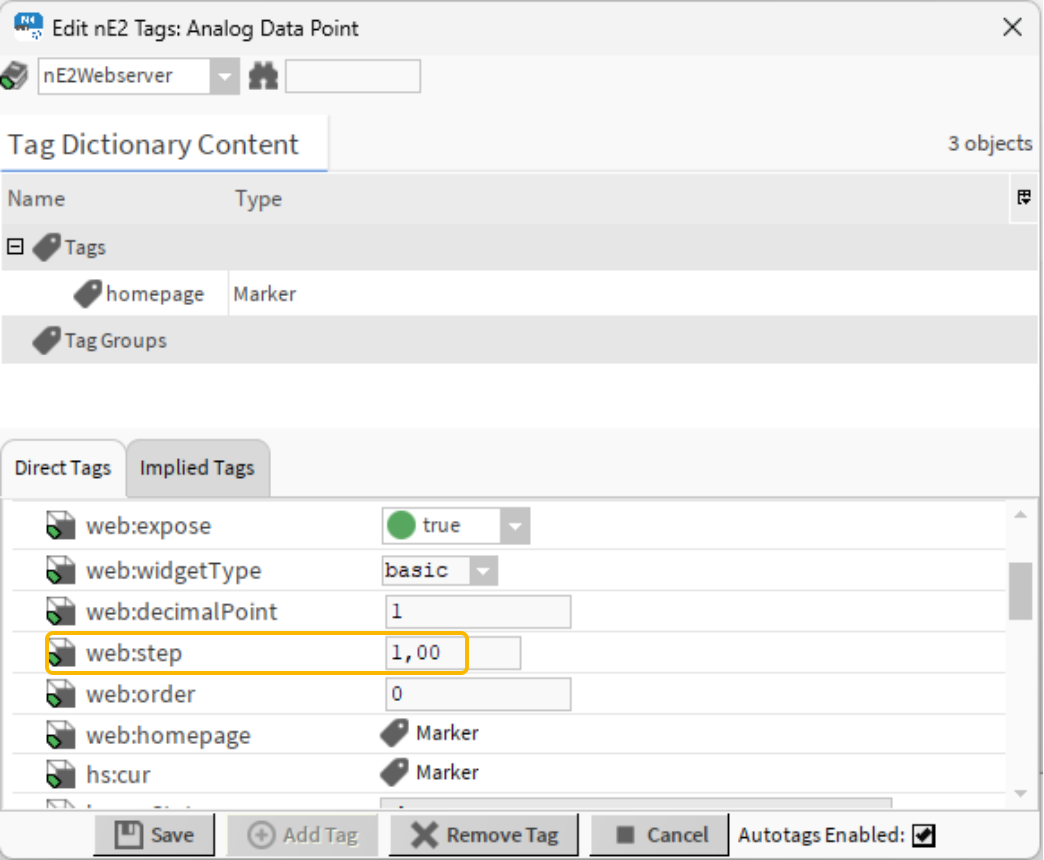Select the Direct Tags tab
1044x860 pixels.
tap(63, 467)
